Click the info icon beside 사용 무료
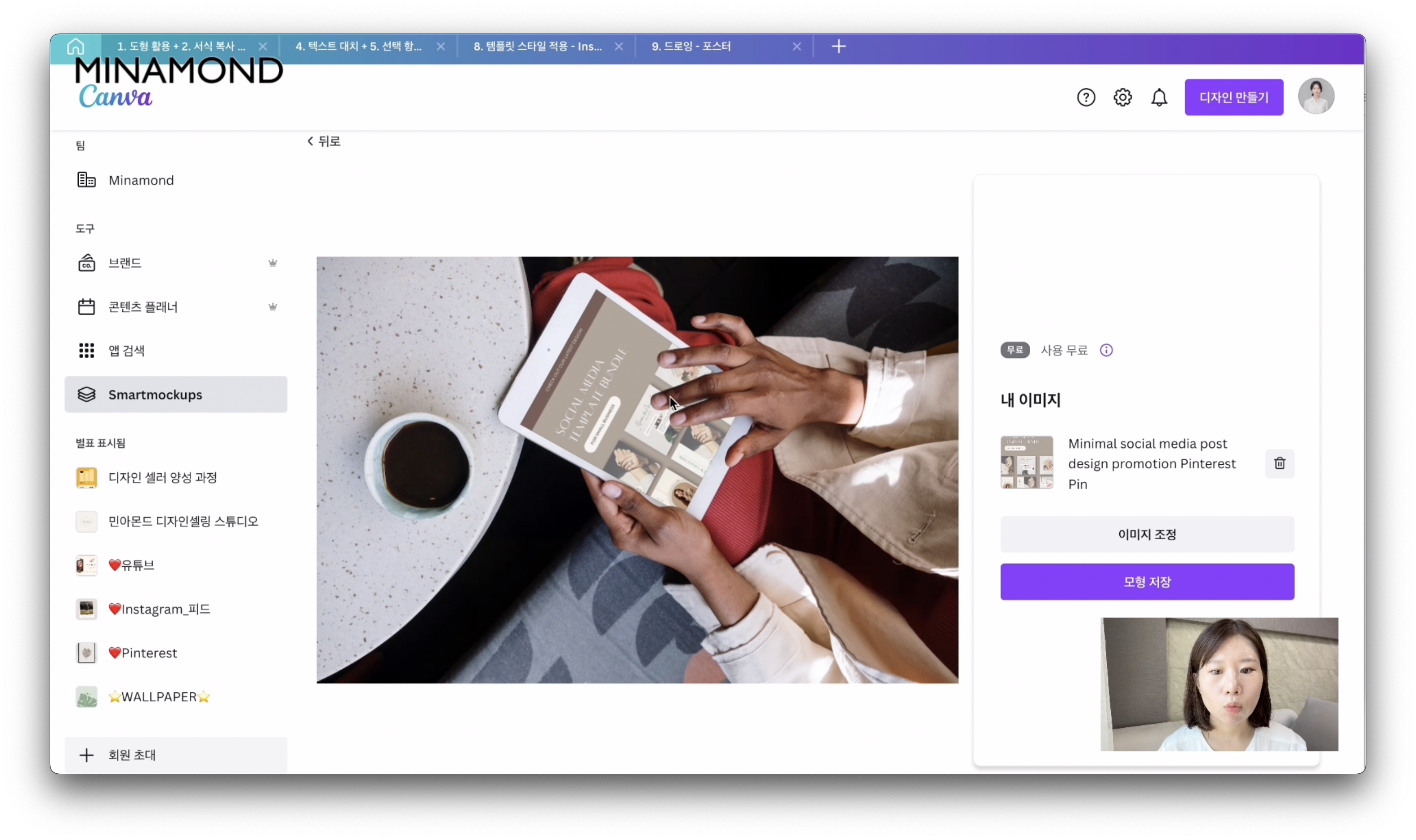This screenshot has width=1416, height=840. coord(1106,350)
